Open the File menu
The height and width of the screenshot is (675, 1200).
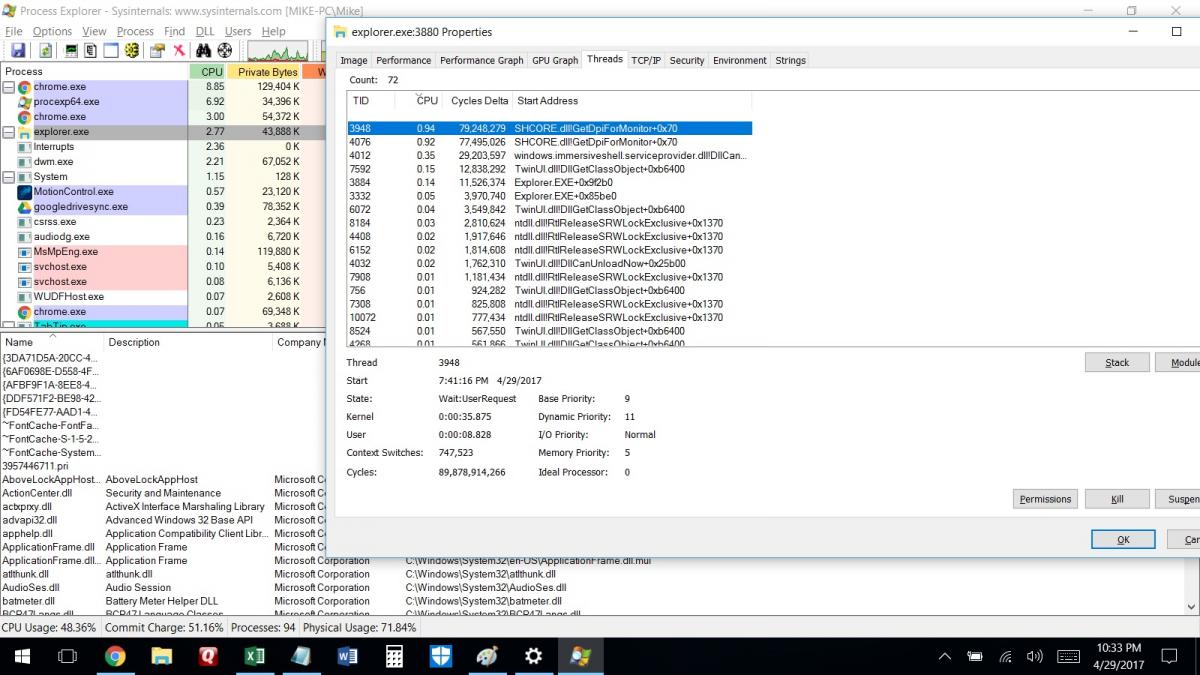(x=14, y=31)
